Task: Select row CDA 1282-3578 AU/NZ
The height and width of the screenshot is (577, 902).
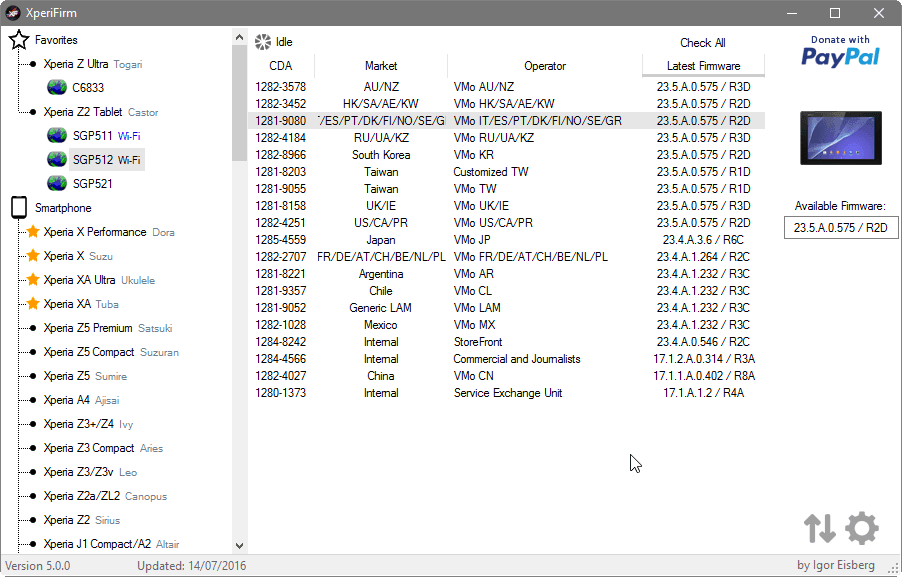Action: (506, 87)
